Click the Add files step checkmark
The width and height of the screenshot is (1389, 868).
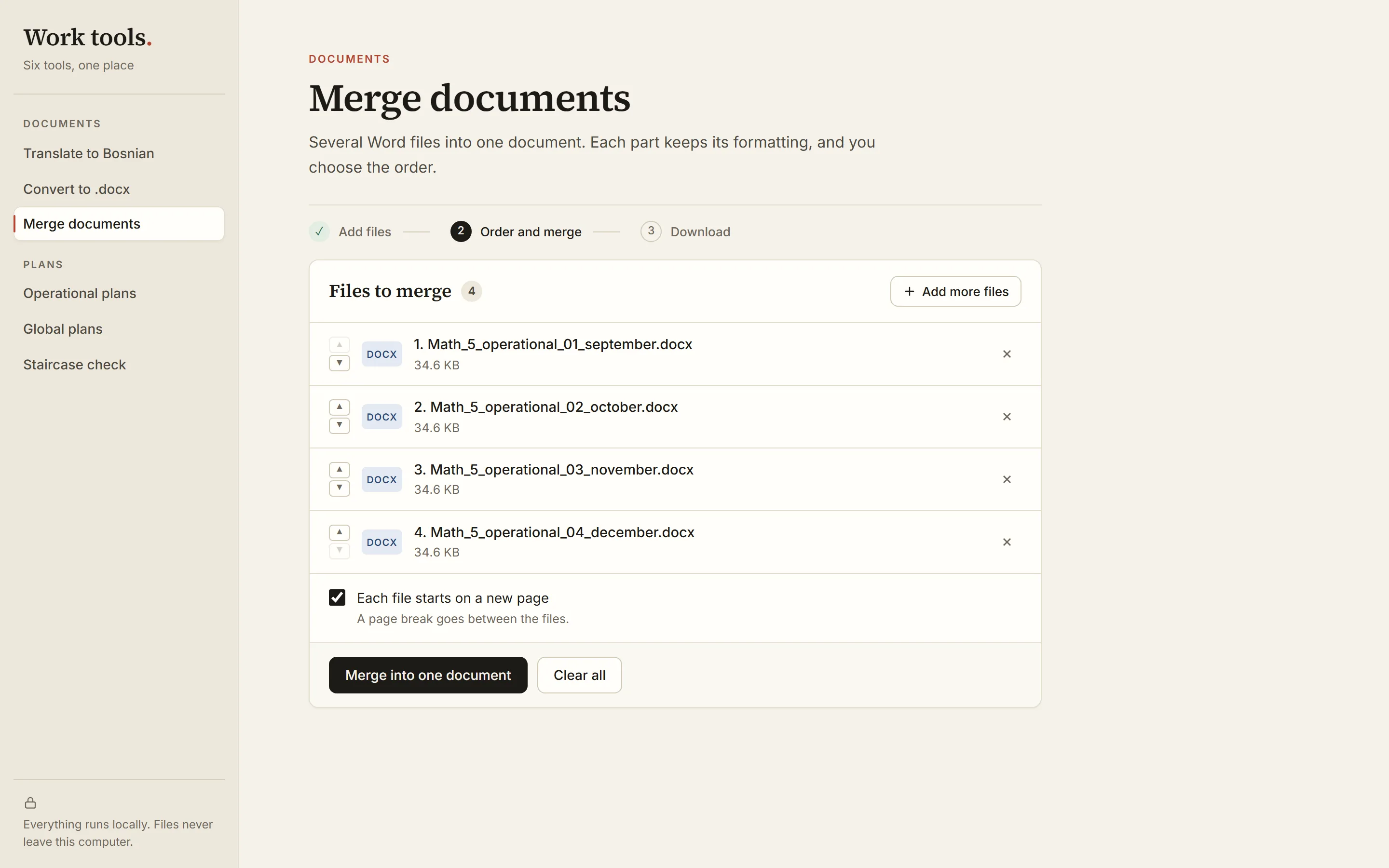(319, 231)
